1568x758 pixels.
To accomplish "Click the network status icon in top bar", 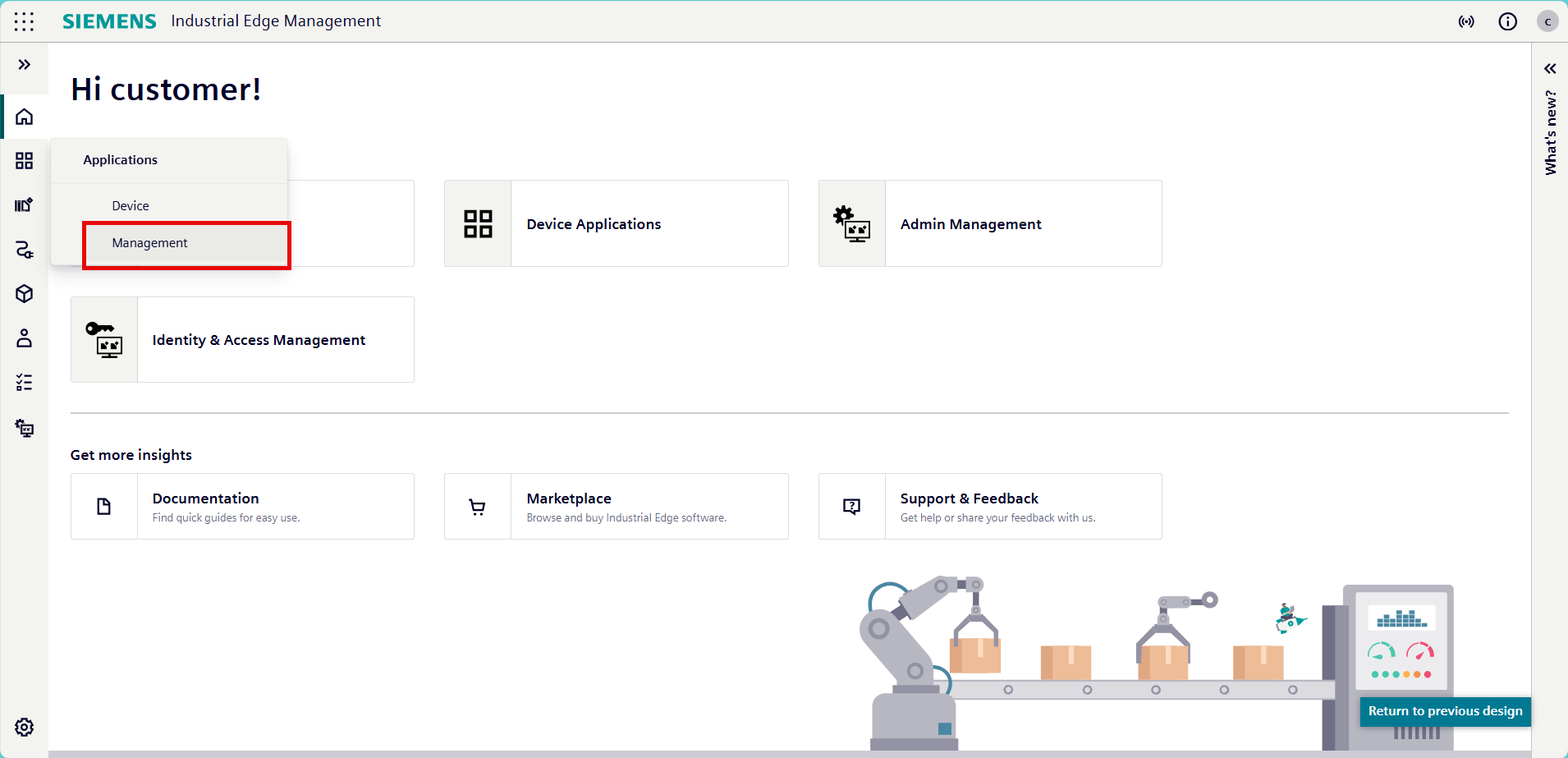I will [x=1467, y=21].
